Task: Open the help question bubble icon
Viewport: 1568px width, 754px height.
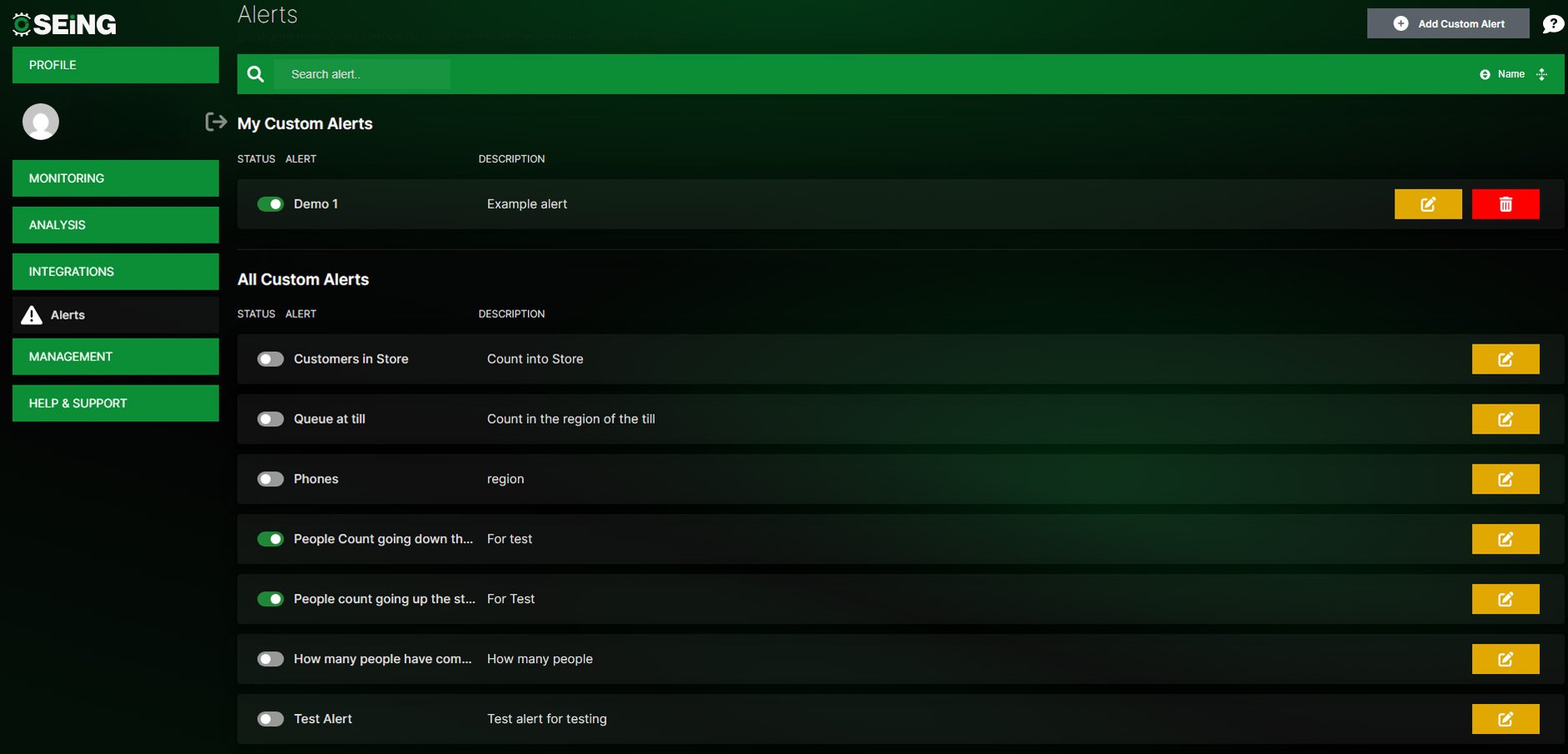Action: tap(1553, 24)
